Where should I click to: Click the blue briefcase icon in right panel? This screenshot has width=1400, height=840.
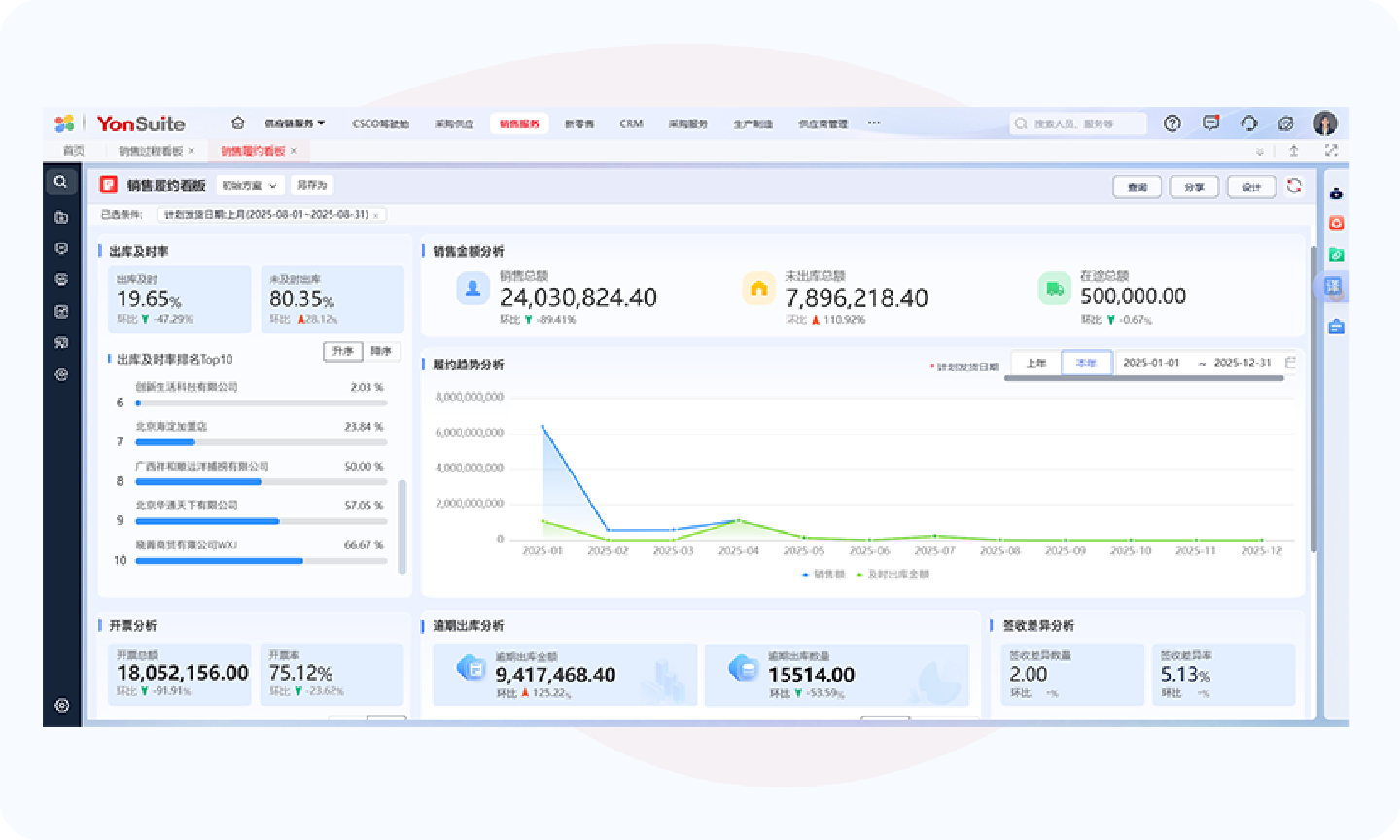click(x=1337, y=327)
